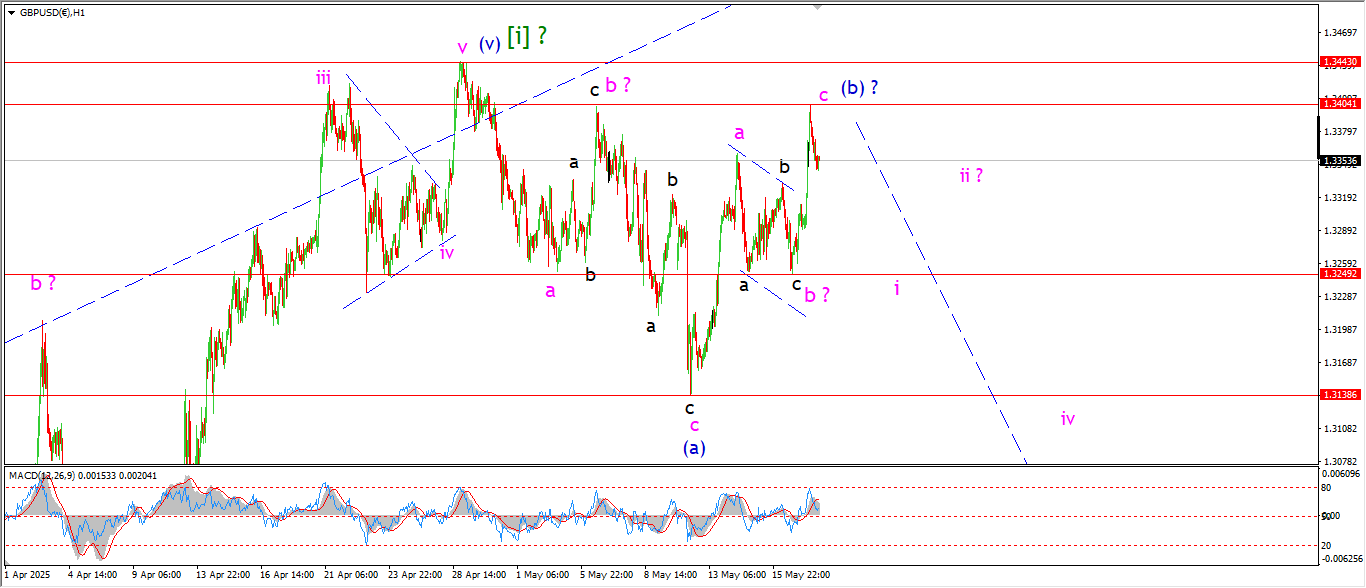Click the red 1.32492 price level tag

click(1339, 274)
